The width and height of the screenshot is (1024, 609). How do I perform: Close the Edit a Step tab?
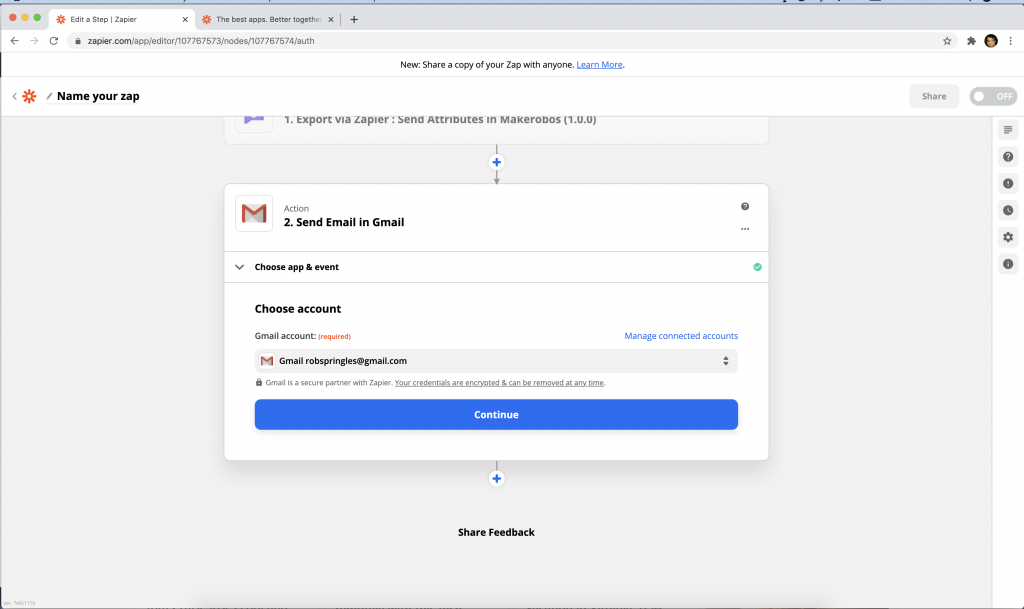[x=185, y=20]
